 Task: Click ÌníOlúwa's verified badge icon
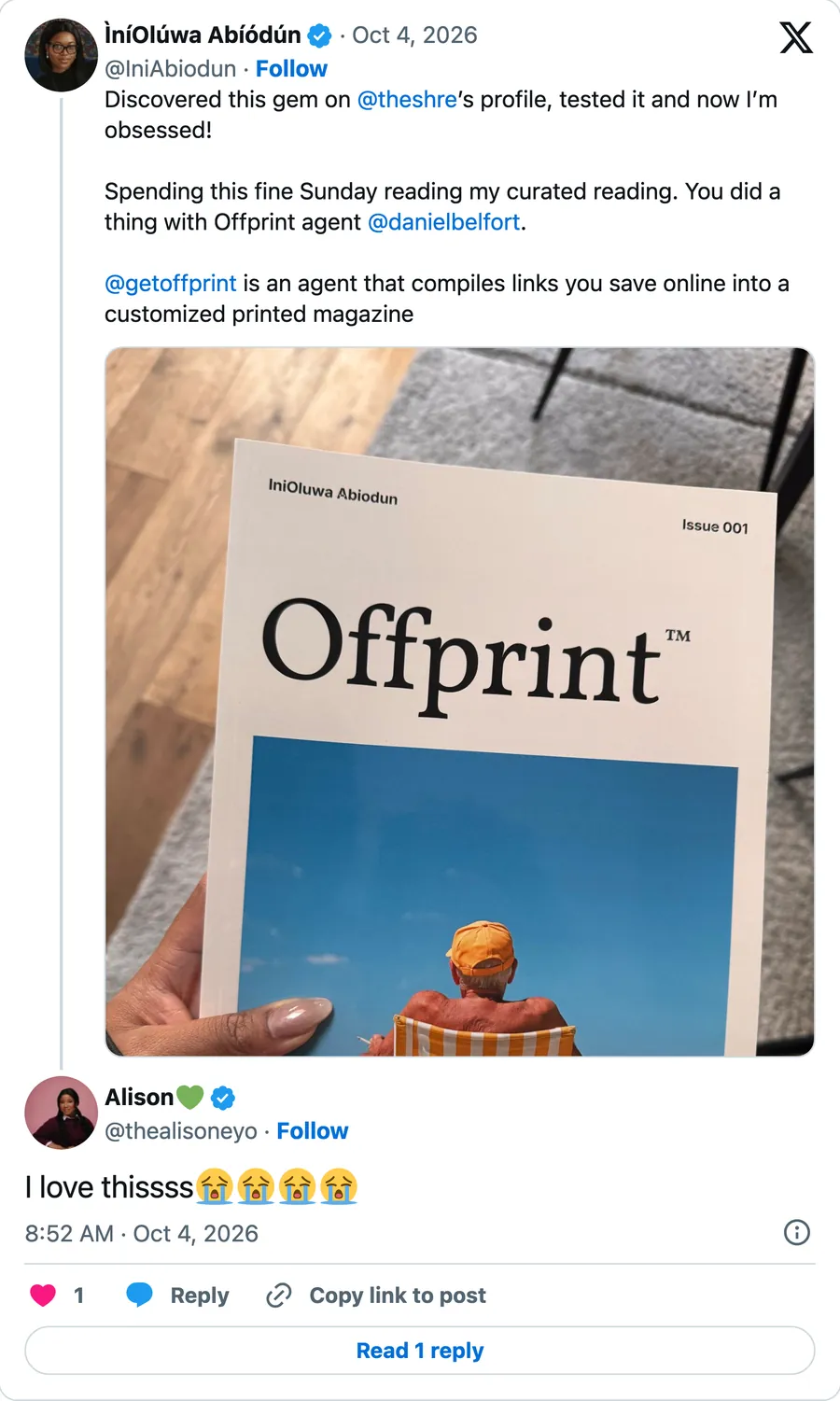pyautogui.click(x=320, y=36)
